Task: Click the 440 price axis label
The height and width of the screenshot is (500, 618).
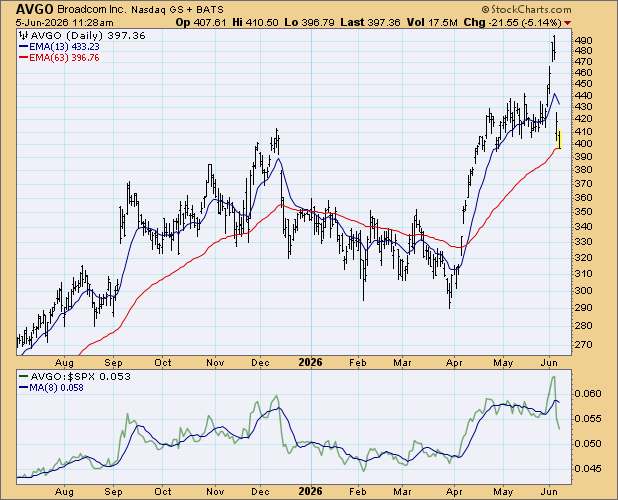Action: pos(583,95)
